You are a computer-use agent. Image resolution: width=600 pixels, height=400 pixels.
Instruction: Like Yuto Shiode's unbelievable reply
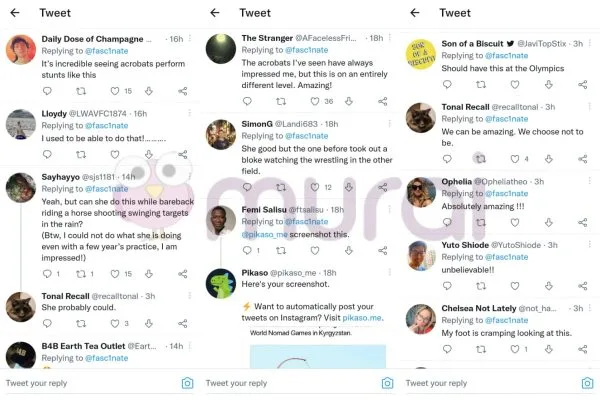coord(515,286)
